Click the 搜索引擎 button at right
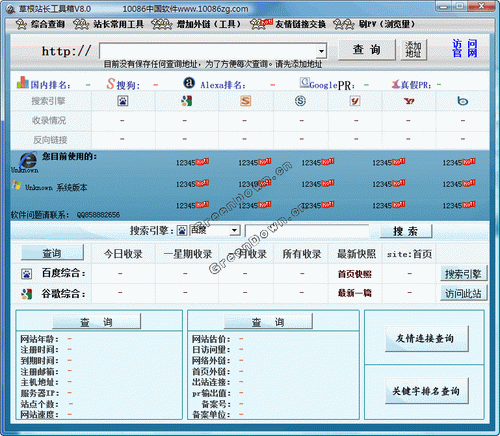The width and height of the screenshot is (500, 436). (463, 274)
